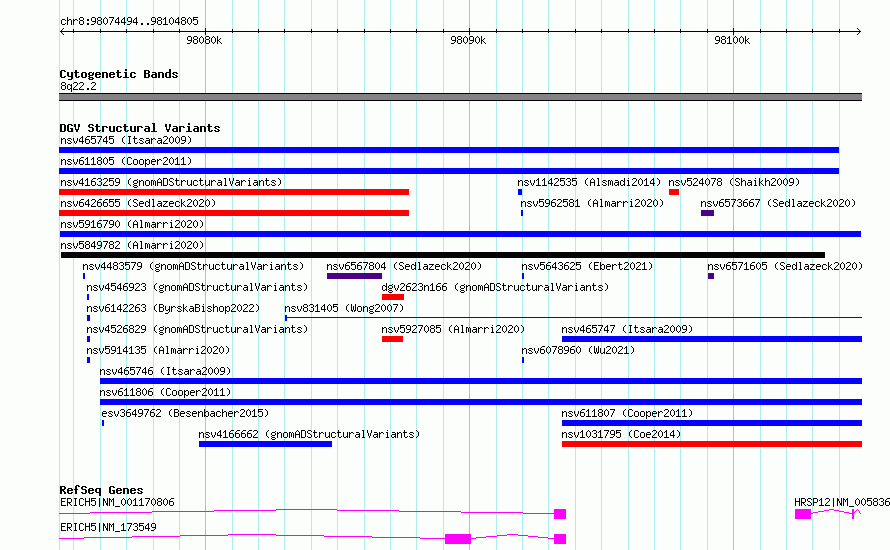The image size is (890, 550).
Task: Select the purple nsv6567804 variant bar
Action: [354, 276]
